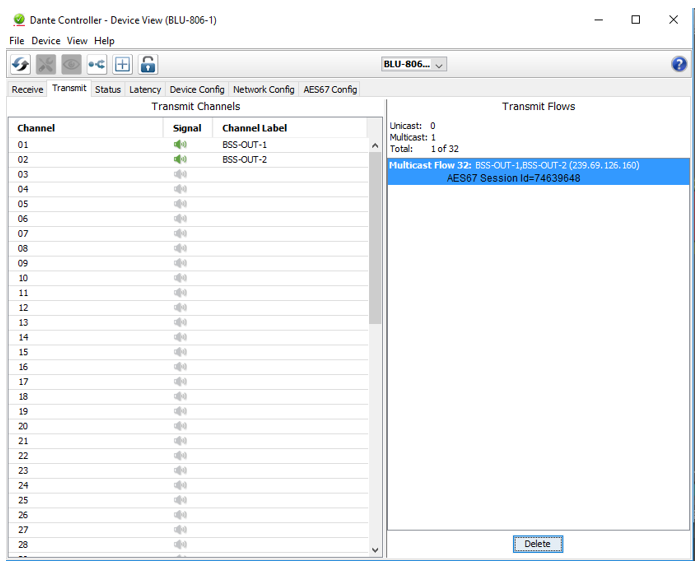698x568 pixels.
Task: Click the Delete flow button
Action: coord(537,544)
